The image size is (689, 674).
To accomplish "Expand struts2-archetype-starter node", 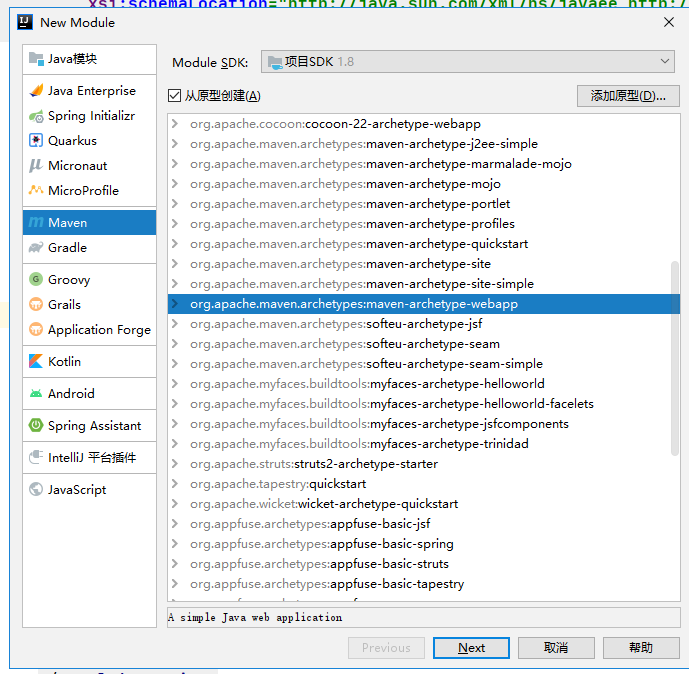I will [175, 464].
